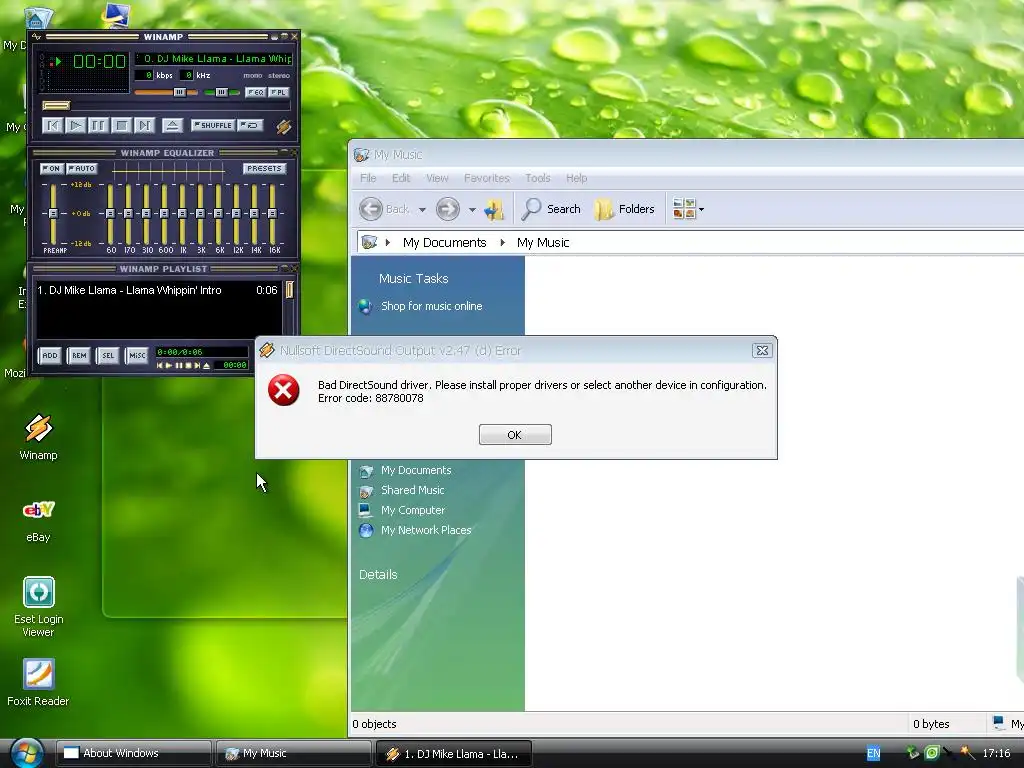Open File menu in My Music
The width and height of the screenshot is (1024, 768).
pyautogui.click(x=368, y=178)
